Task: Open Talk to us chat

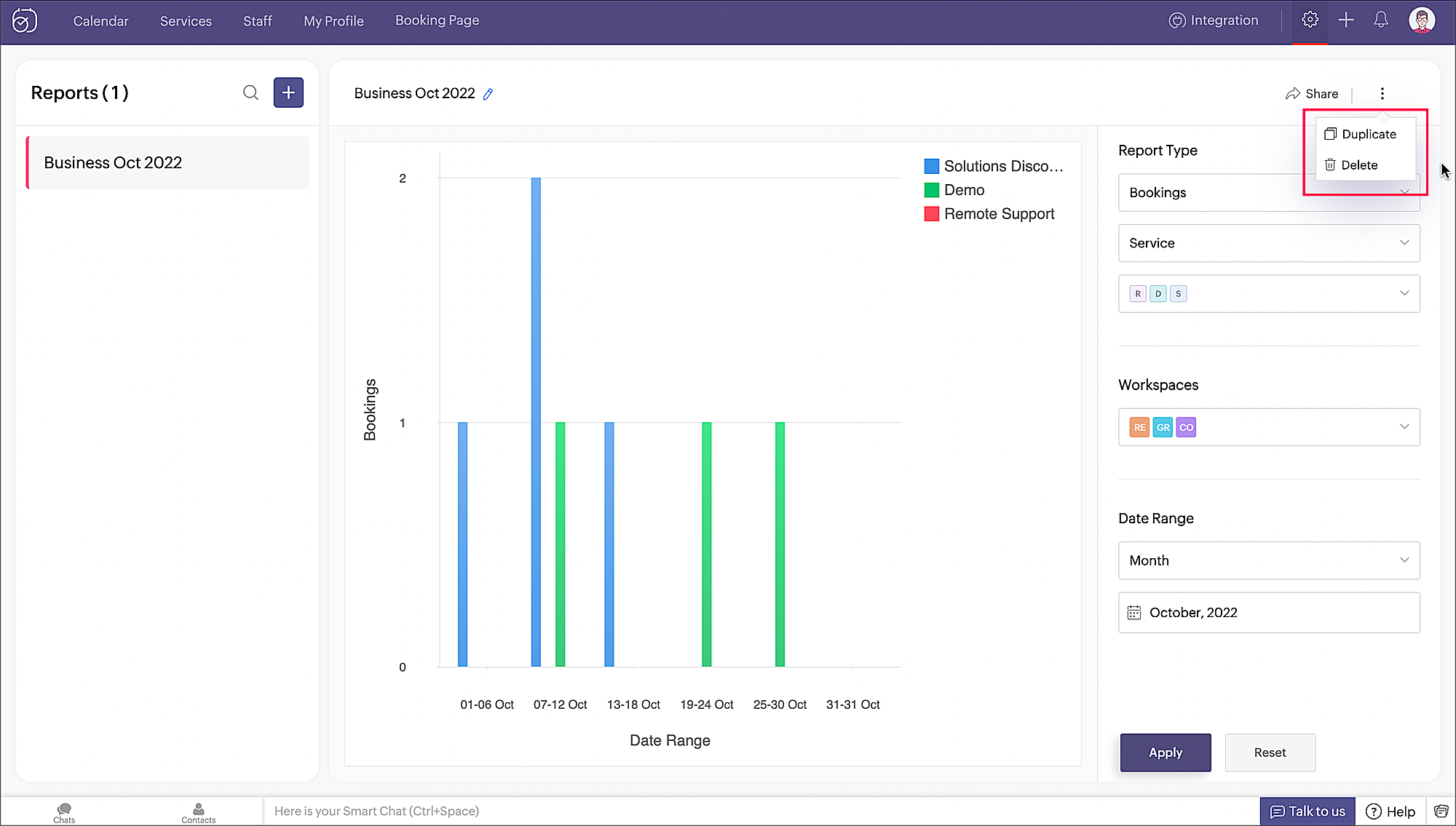Action: point(1307,811)
